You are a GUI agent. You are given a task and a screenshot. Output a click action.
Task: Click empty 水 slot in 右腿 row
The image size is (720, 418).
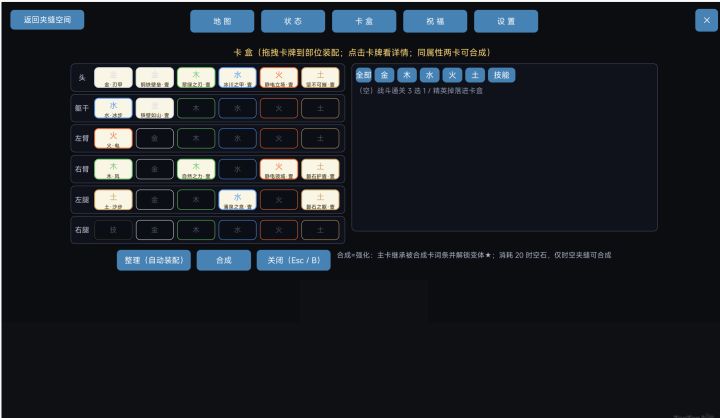pos(237,230)
